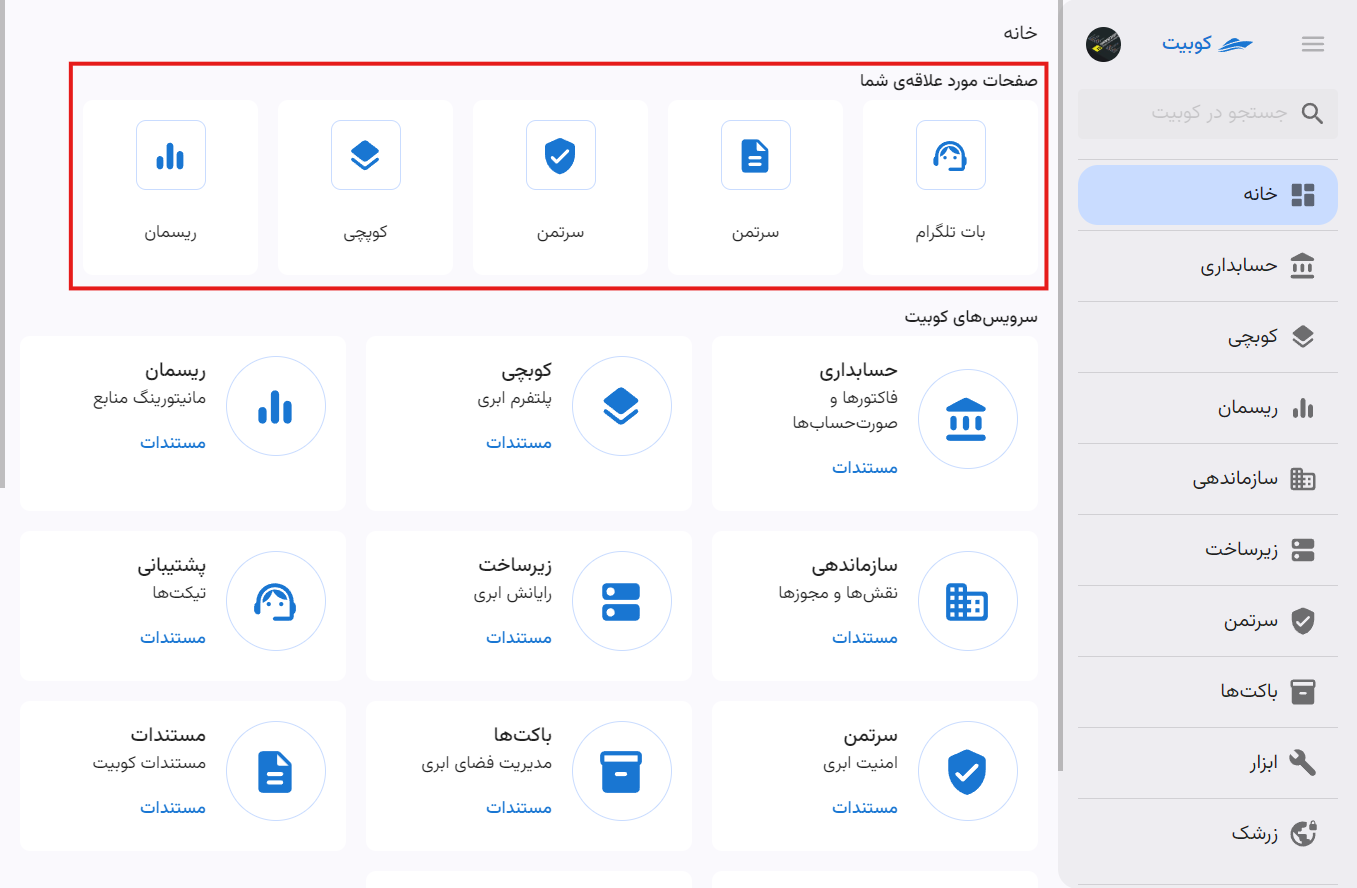Click حسابداری service bank icon
Image resolution: width=1357 pixels, height=888 pixels.
[x=968, y=420]
